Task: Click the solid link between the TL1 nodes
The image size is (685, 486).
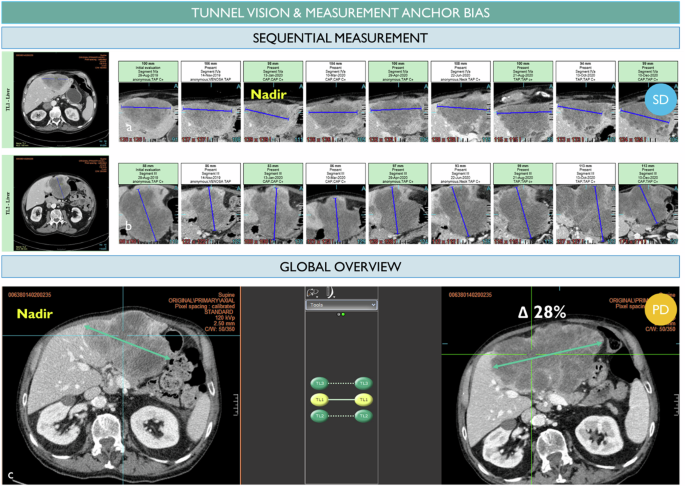Action: (x=342, y=399)
